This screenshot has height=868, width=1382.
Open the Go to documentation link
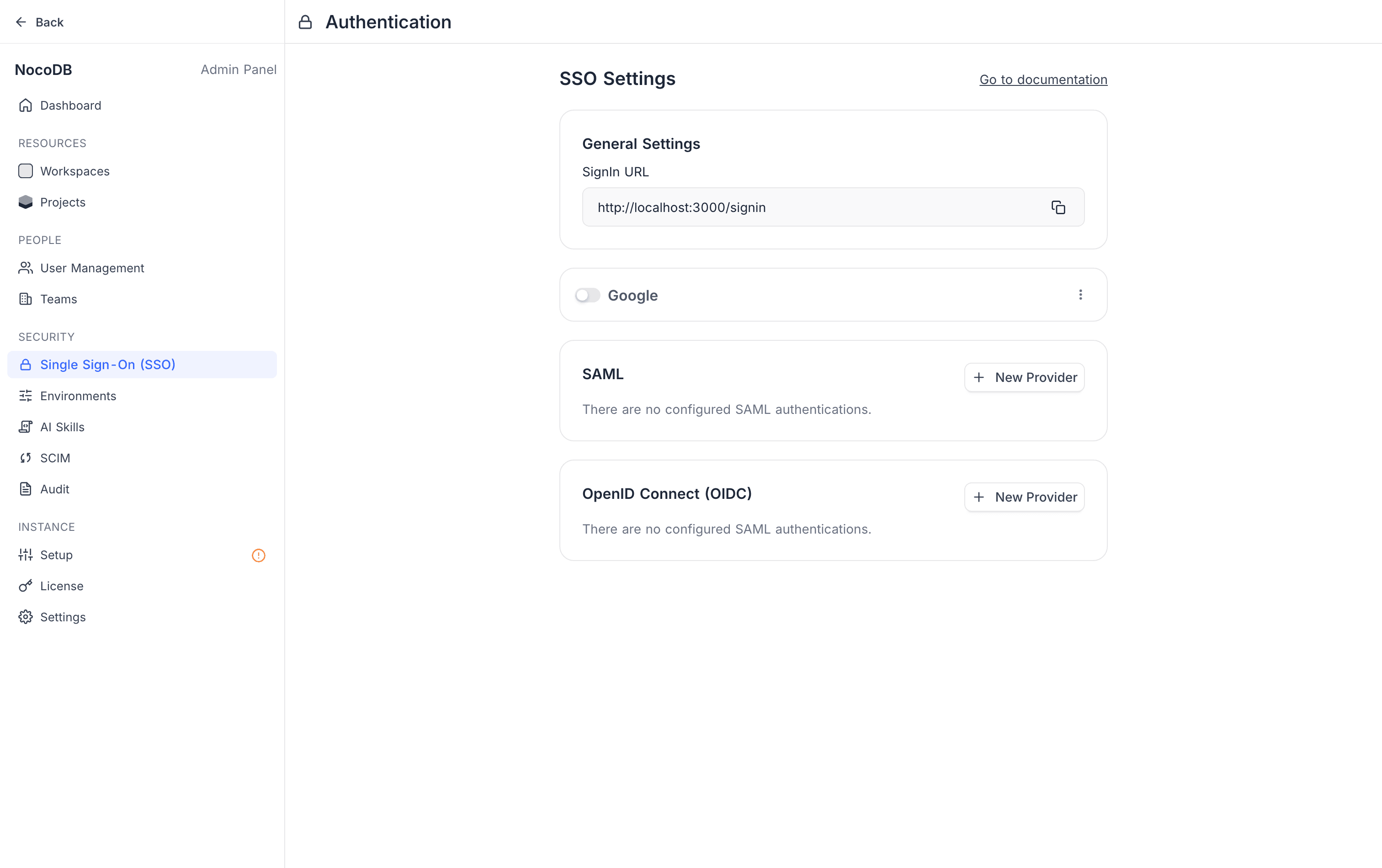click(x=1043, y=80)
